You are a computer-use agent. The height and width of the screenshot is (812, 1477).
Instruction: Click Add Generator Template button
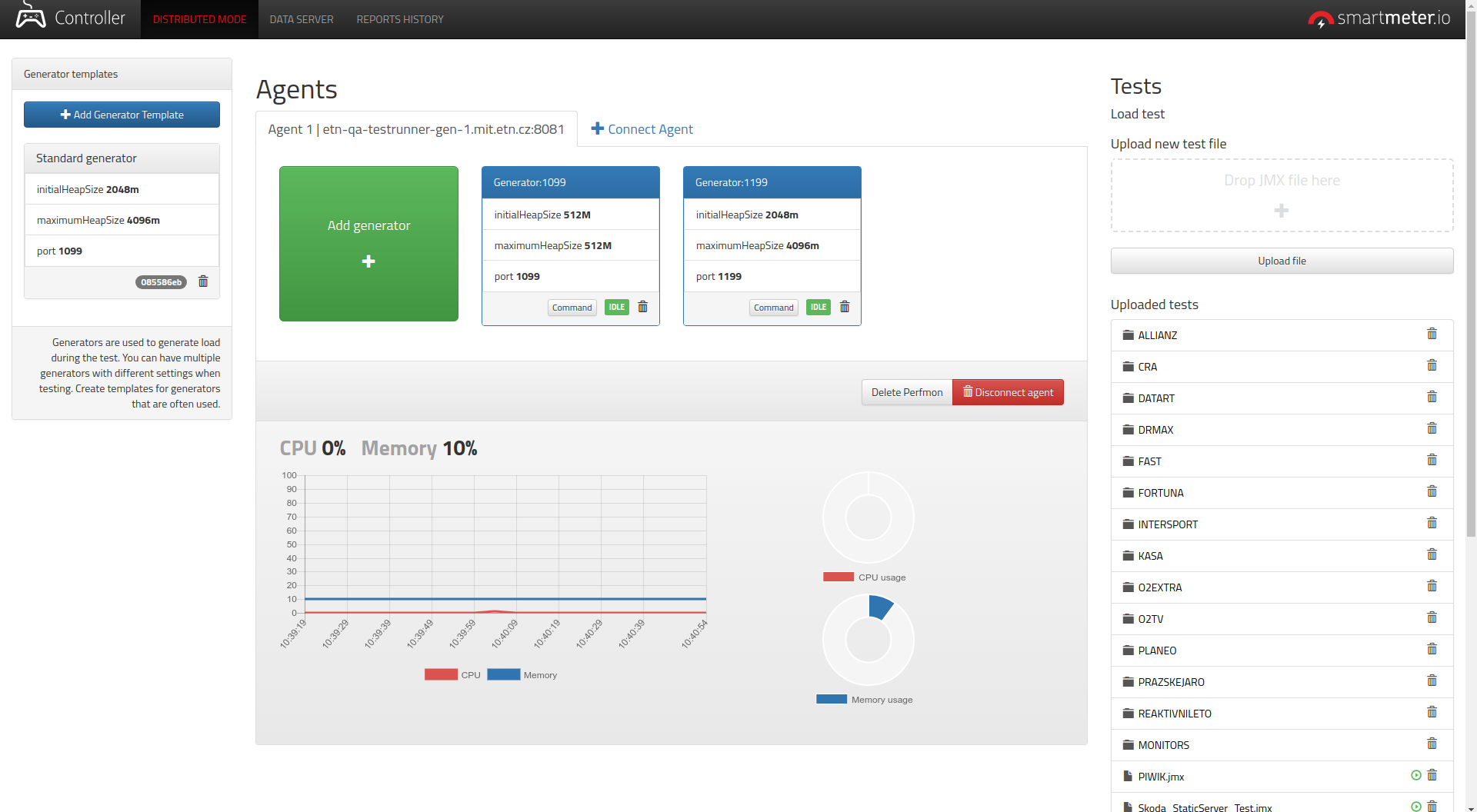(x=122, y=115)
